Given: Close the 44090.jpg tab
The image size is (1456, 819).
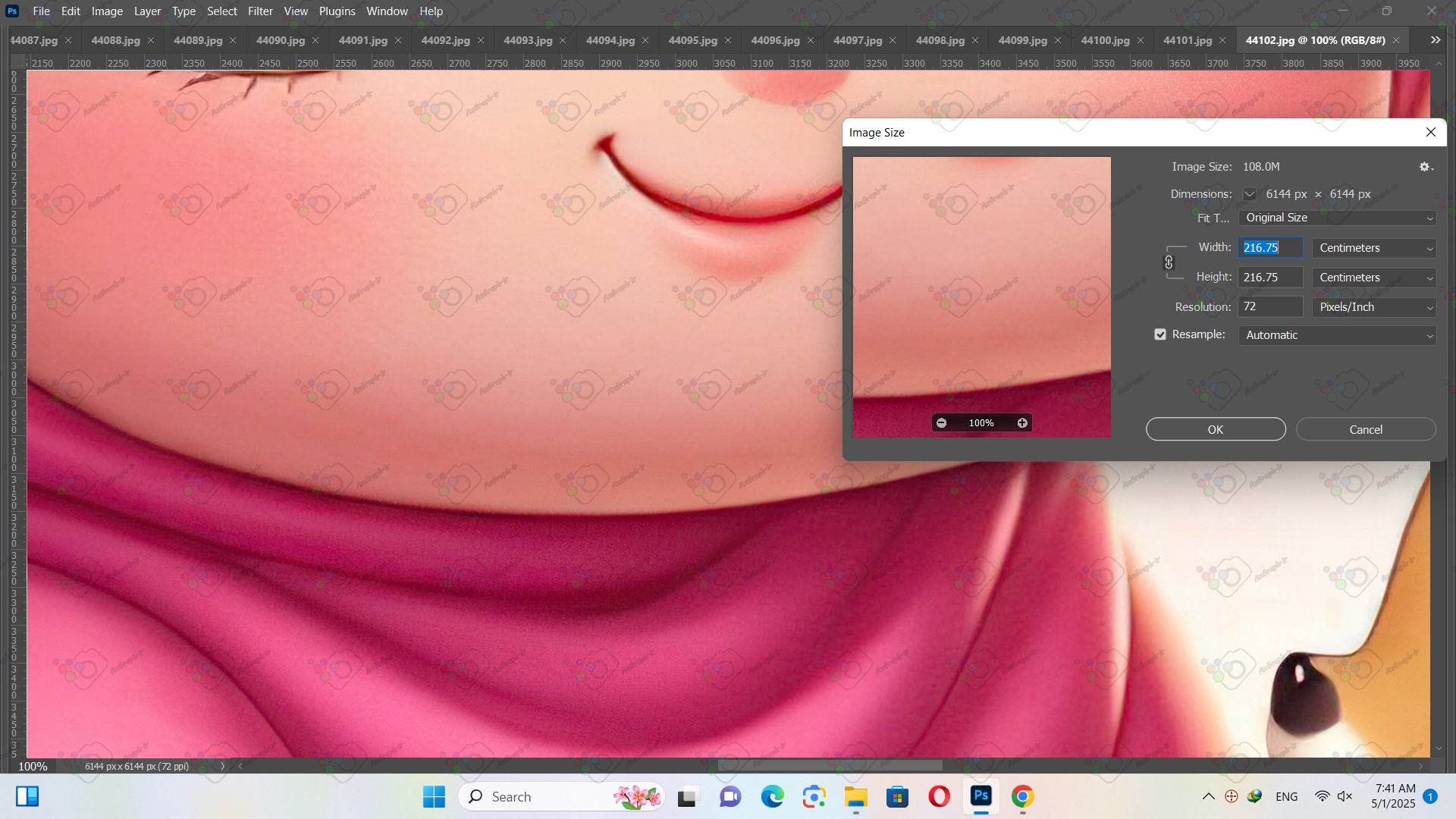Looking at the screenshot, I should pyautogui.click(x=315, y=40).
